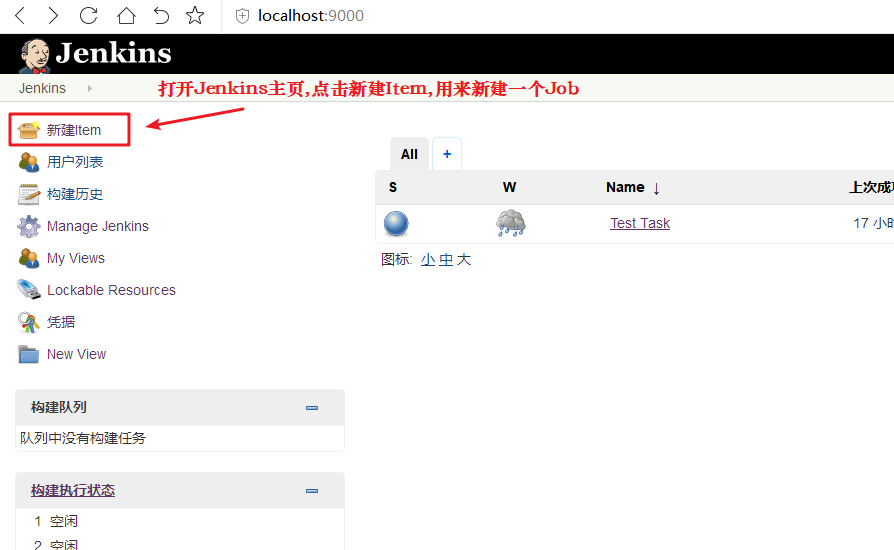
Task: Click the blue status ball for Test Task
Action: tap(396, 223)
